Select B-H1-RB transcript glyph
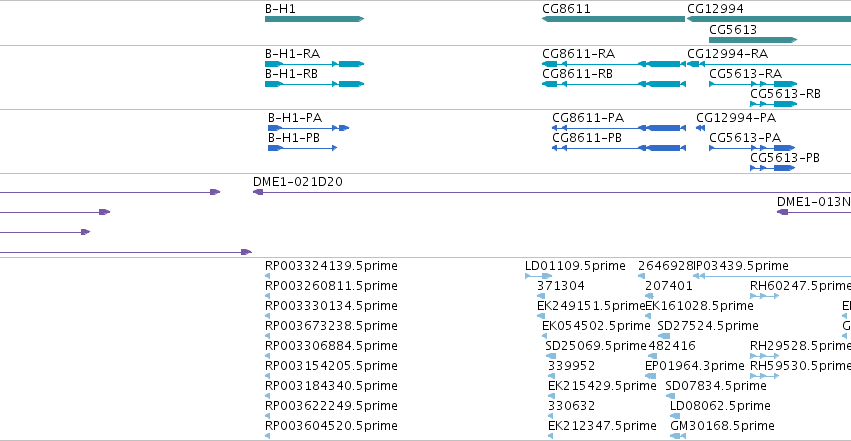 pos(314,84)
